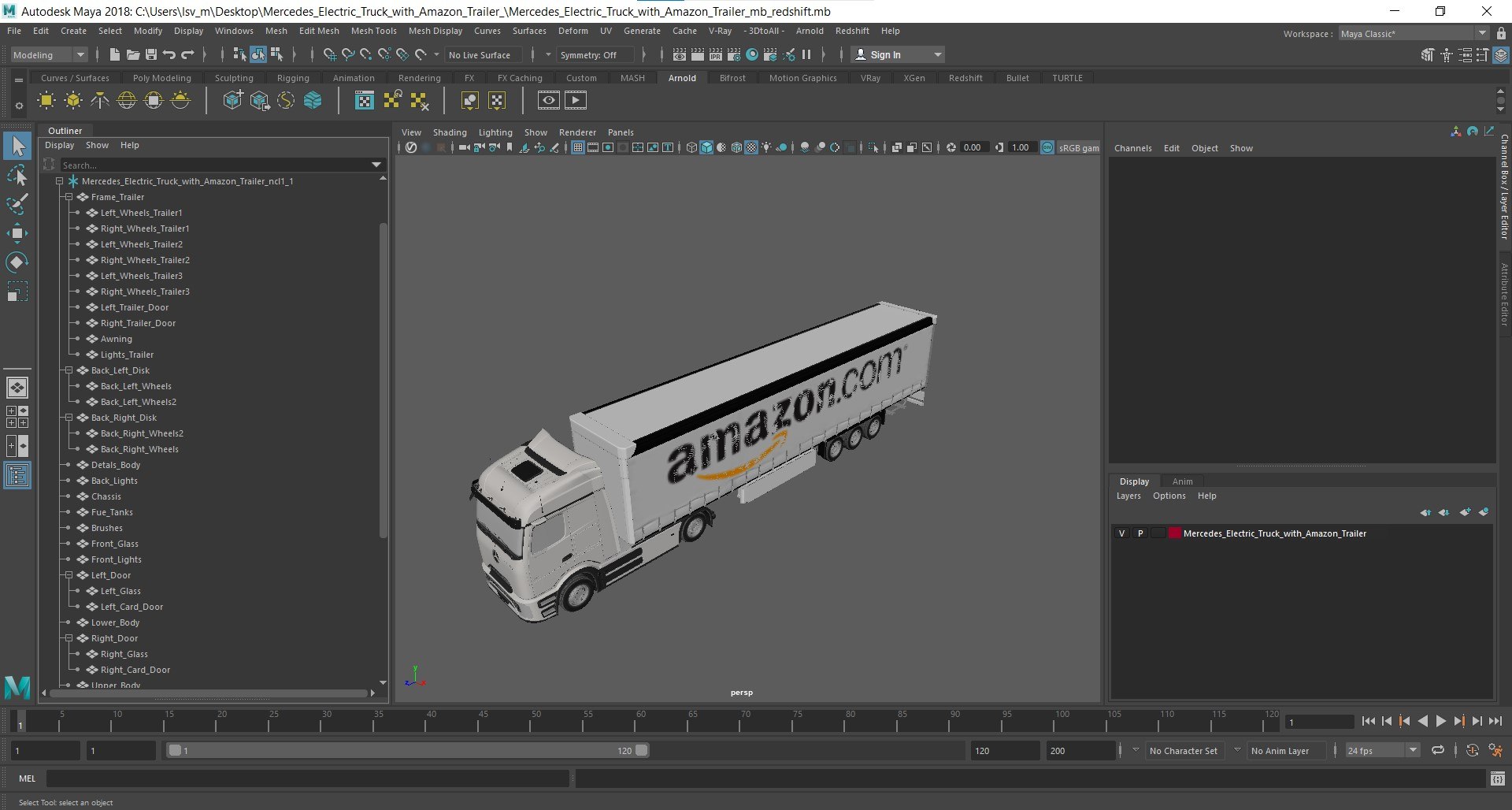Viewport: 1512px width, 810px height.
Task: Switch to the Poly Modeling shelf tab
Action: (161, 78)
